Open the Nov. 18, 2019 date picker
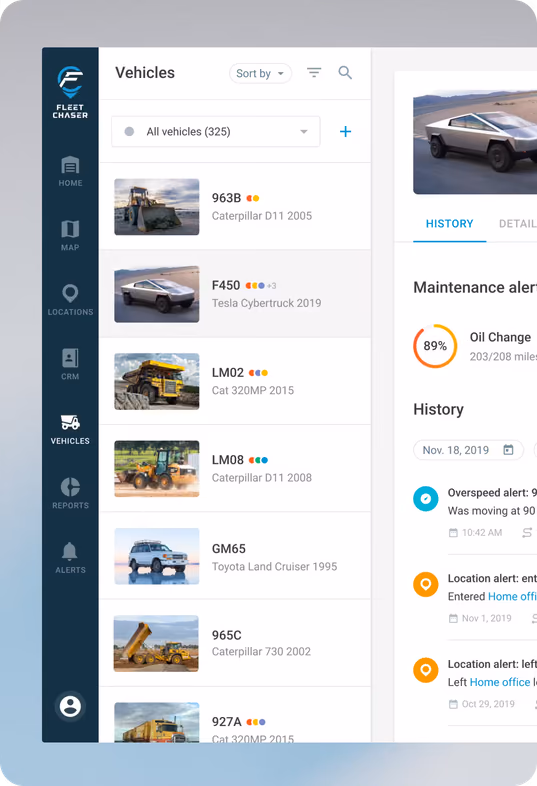 pos(468,450)
